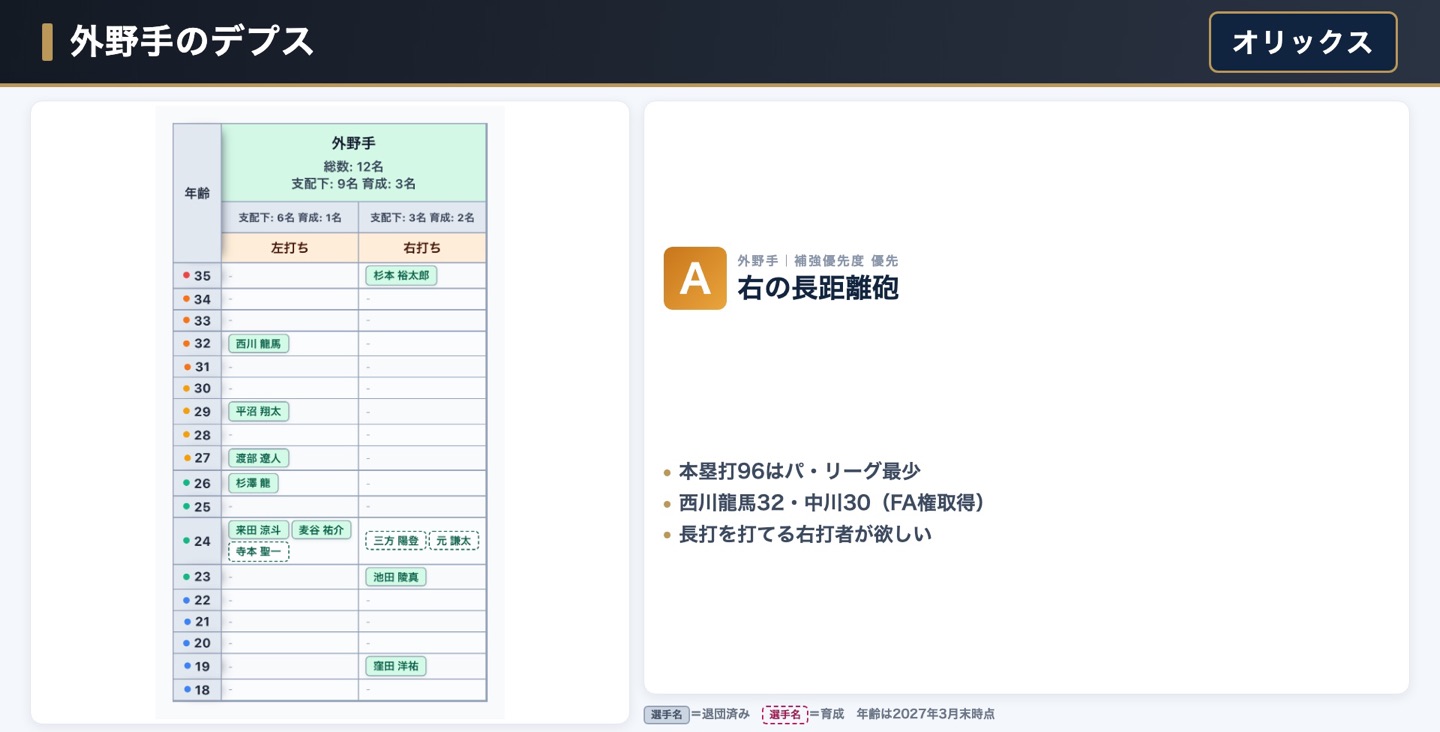Click the オリックス team button
Screen dimensions: 1440x732
1303,42
